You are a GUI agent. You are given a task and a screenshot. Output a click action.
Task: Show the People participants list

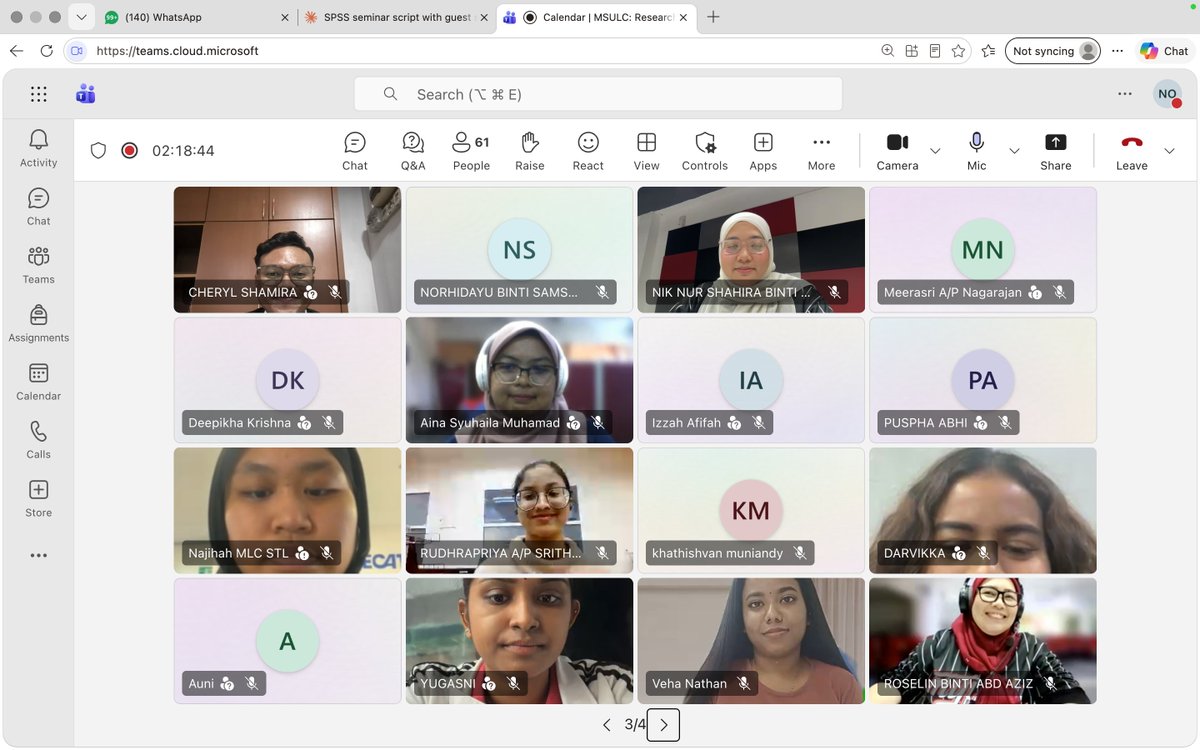tap(471, 151)
